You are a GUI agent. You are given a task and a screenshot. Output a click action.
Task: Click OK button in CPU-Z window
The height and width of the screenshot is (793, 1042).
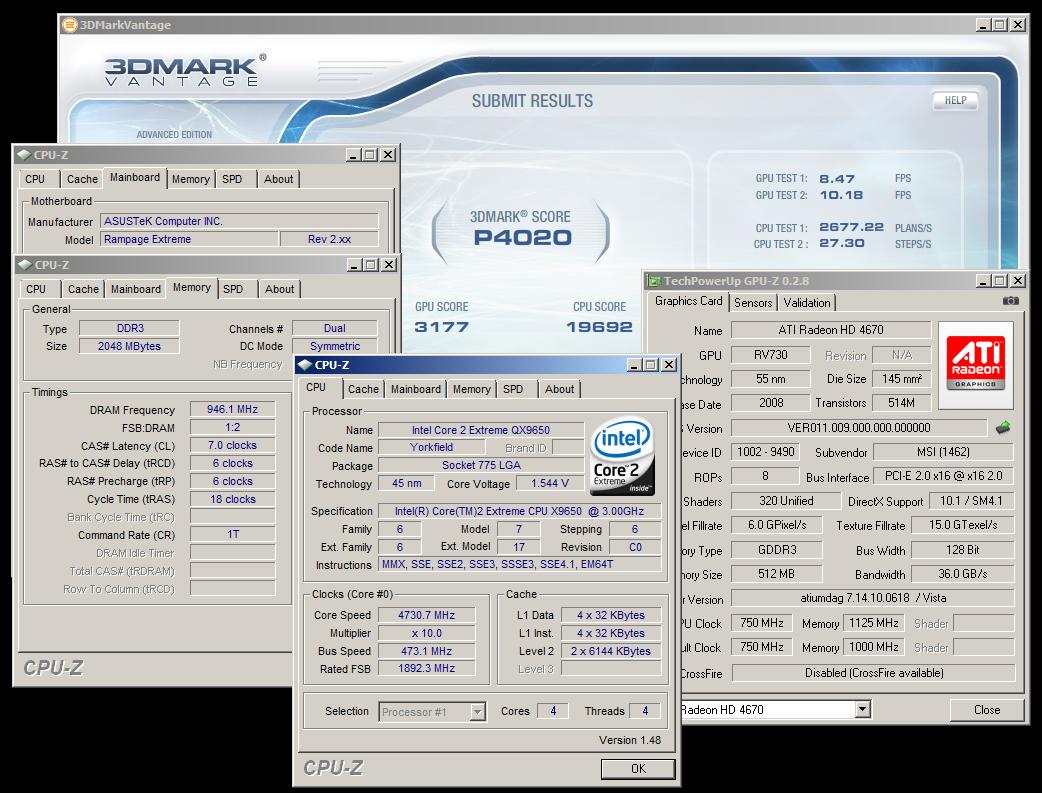(x=638, y=769)
